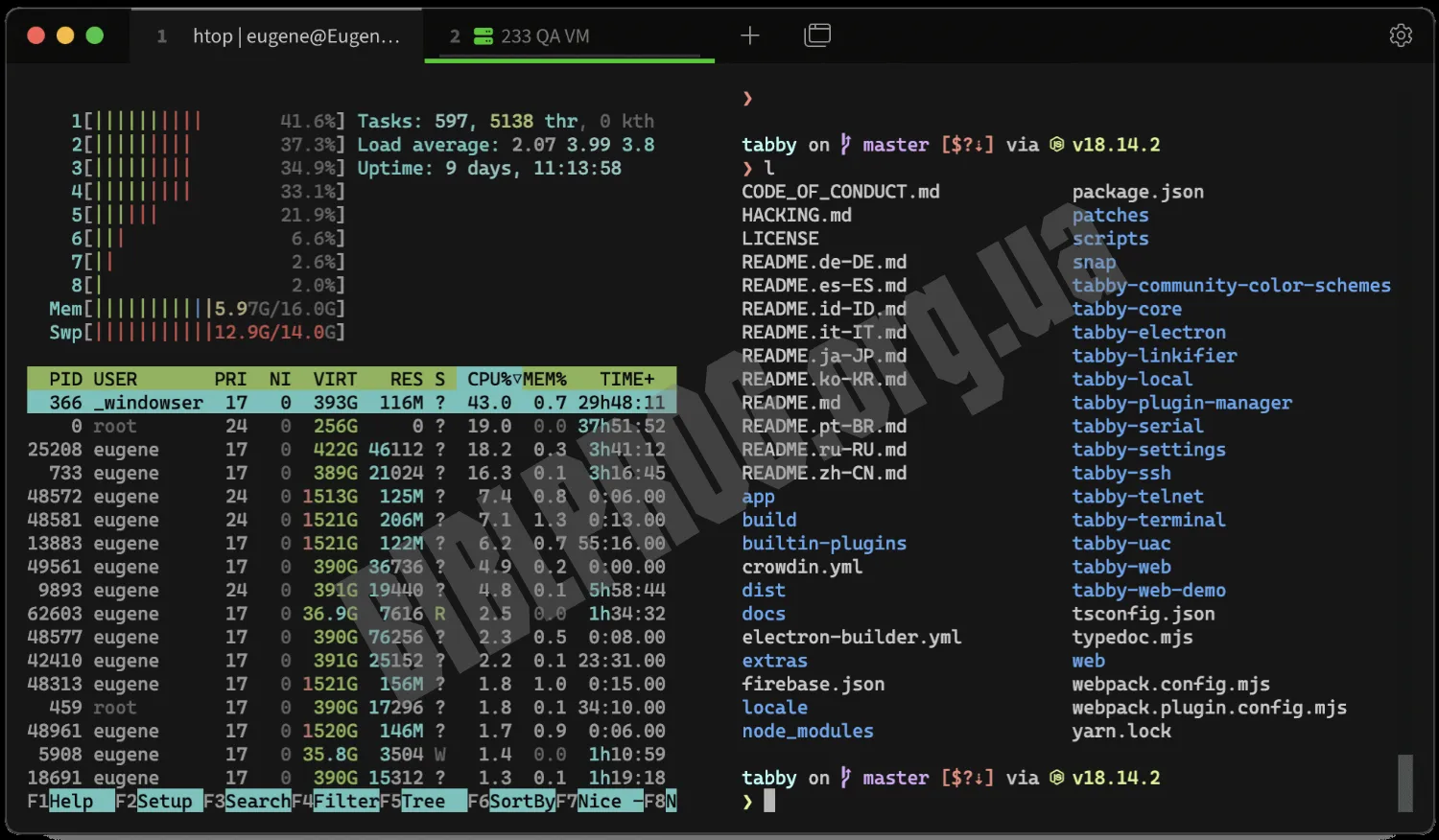Viewport: 1439px width, 840px height.
Task: Select the root process row with PID 459
Action: coord(352,708)
